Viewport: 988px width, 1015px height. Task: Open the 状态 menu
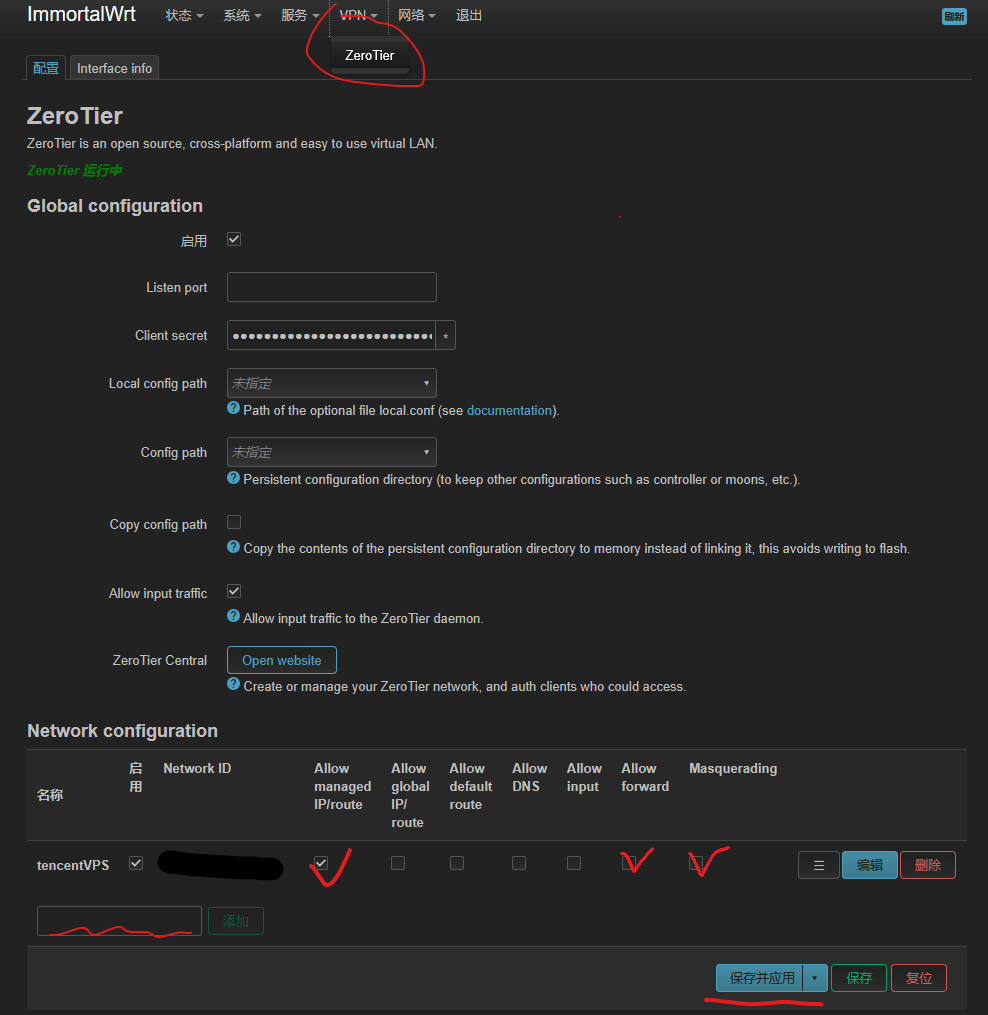(184, 16)
